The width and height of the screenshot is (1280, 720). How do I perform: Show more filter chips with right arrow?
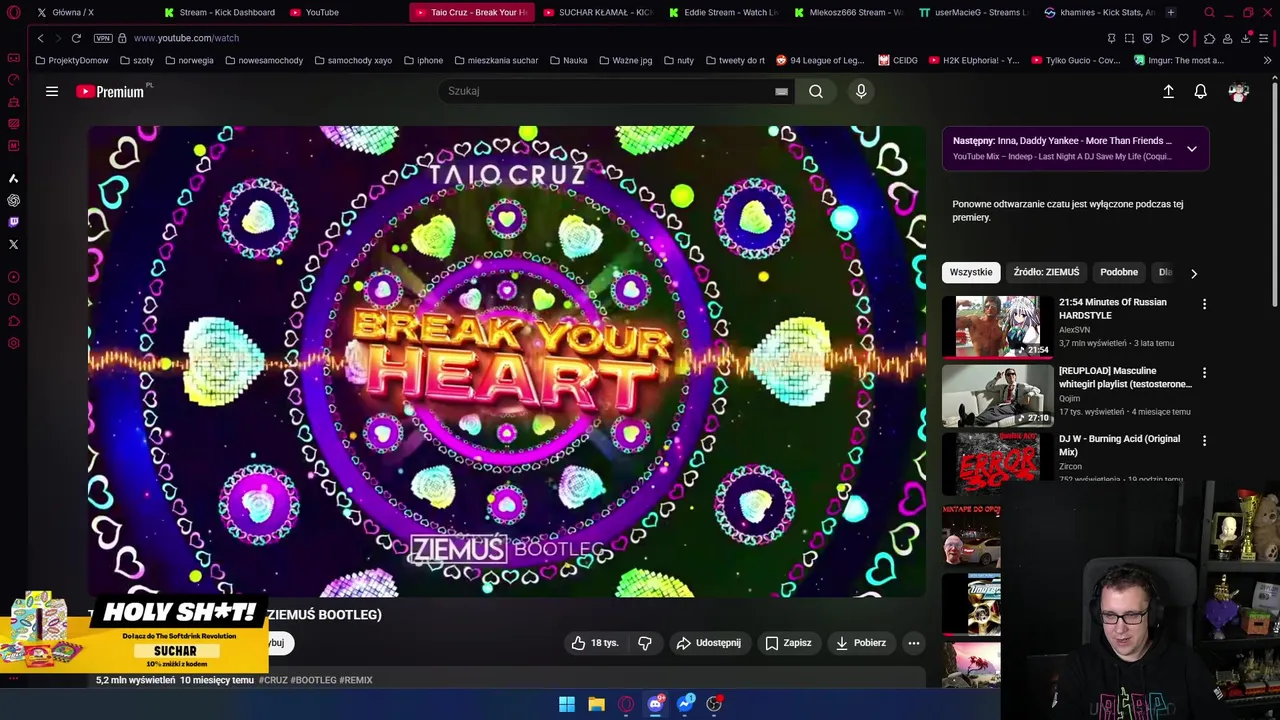tap(1193, 273)
